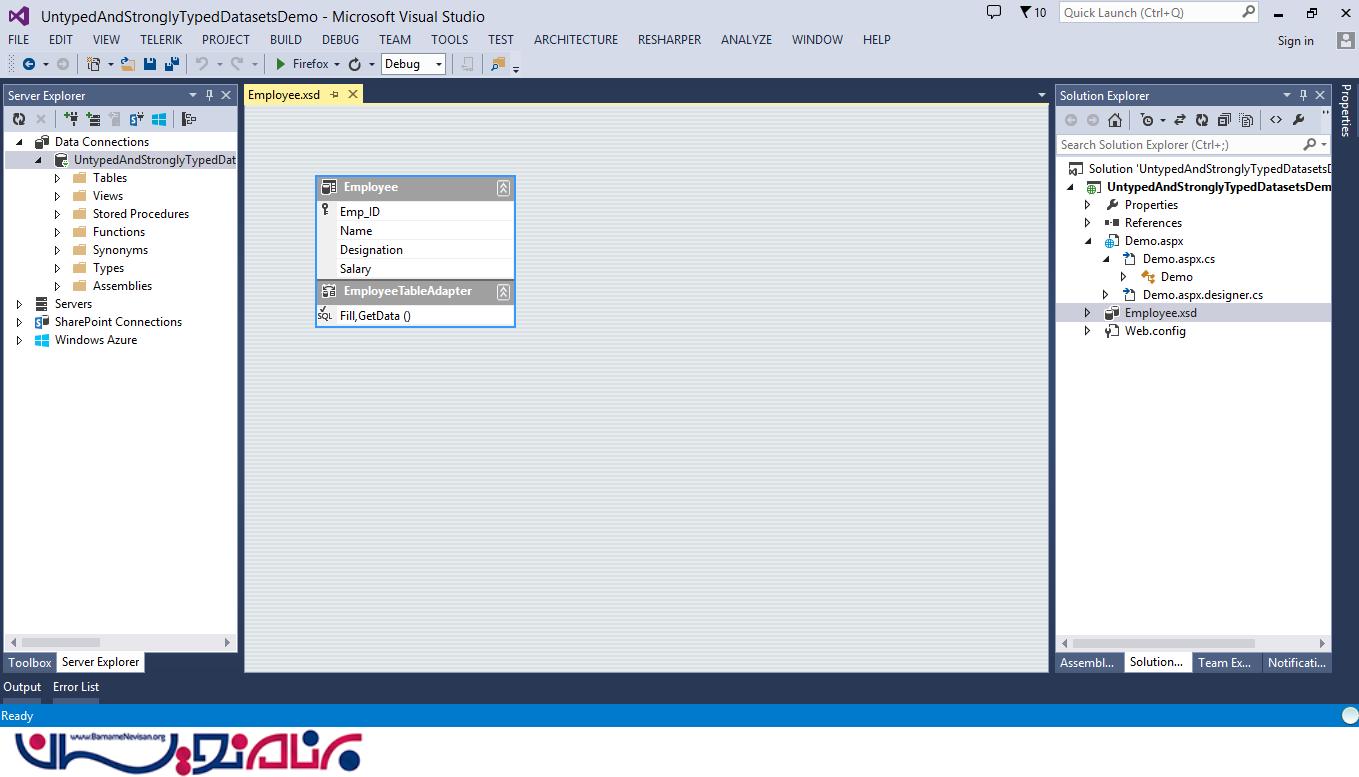Select the Fill,GetData () query row
The image size is (1359, 777).
[416, 316]
